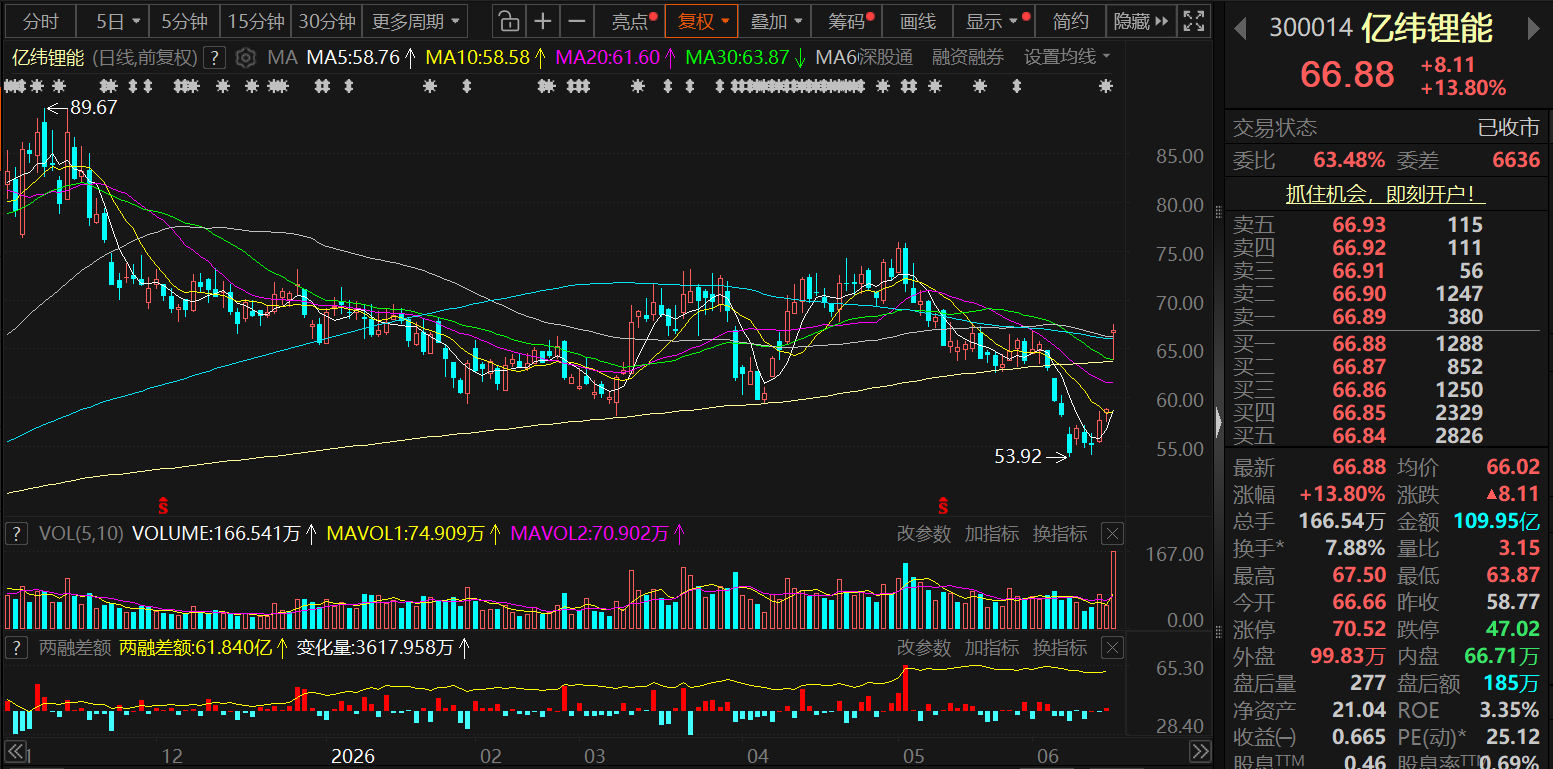This screenshot has width=1553, height=769.
Task: Switch to 简约 simplified mode
Action: click(1071, 21)
